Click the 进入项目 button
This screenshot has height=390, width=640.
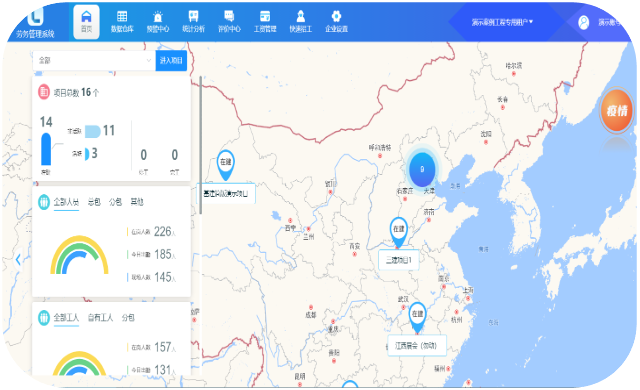pyautogui.click(x=171, y=60)
